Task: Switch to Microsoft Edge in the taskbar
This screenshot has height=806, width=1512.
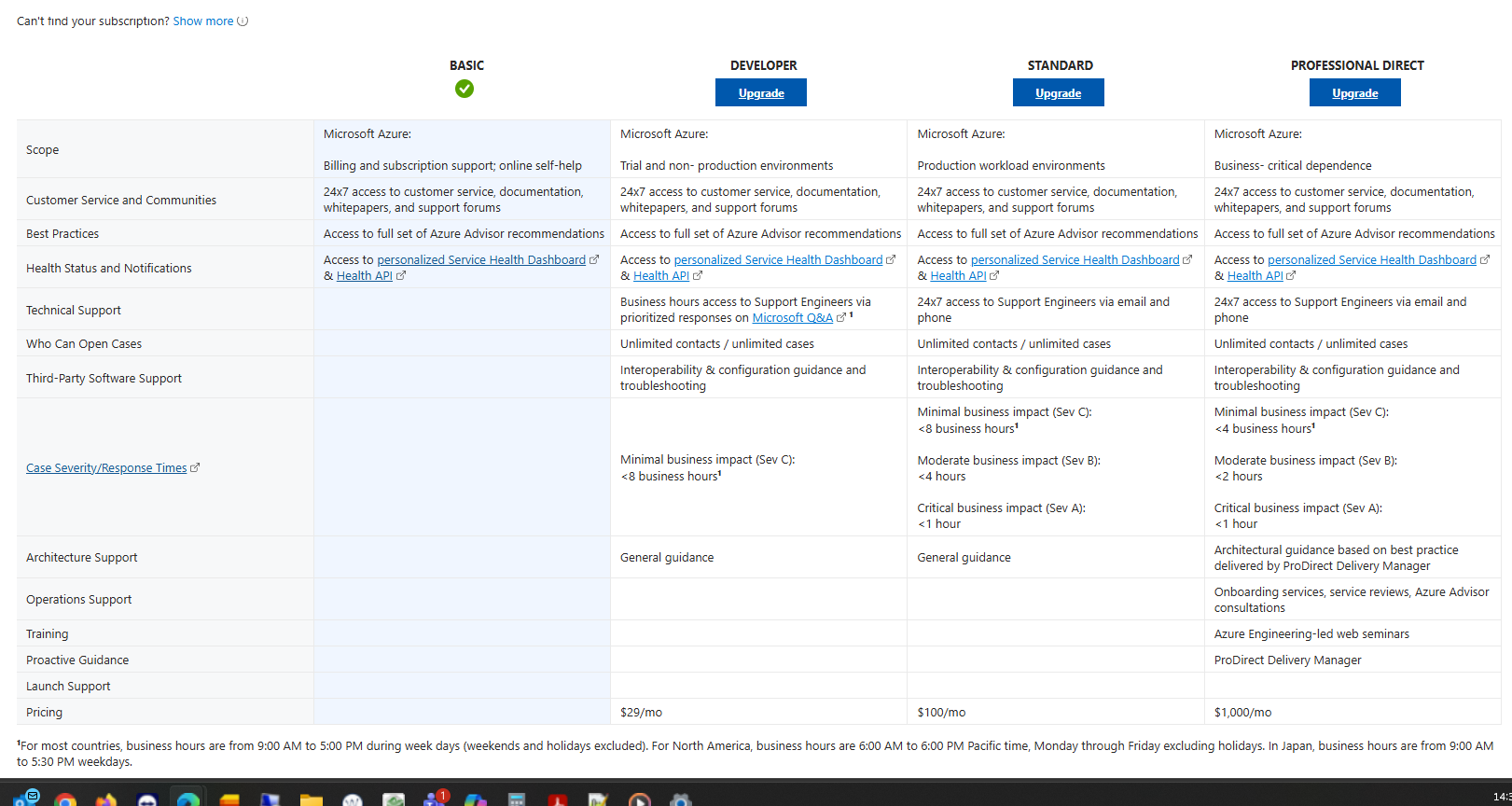Action: tap(188, 800)
